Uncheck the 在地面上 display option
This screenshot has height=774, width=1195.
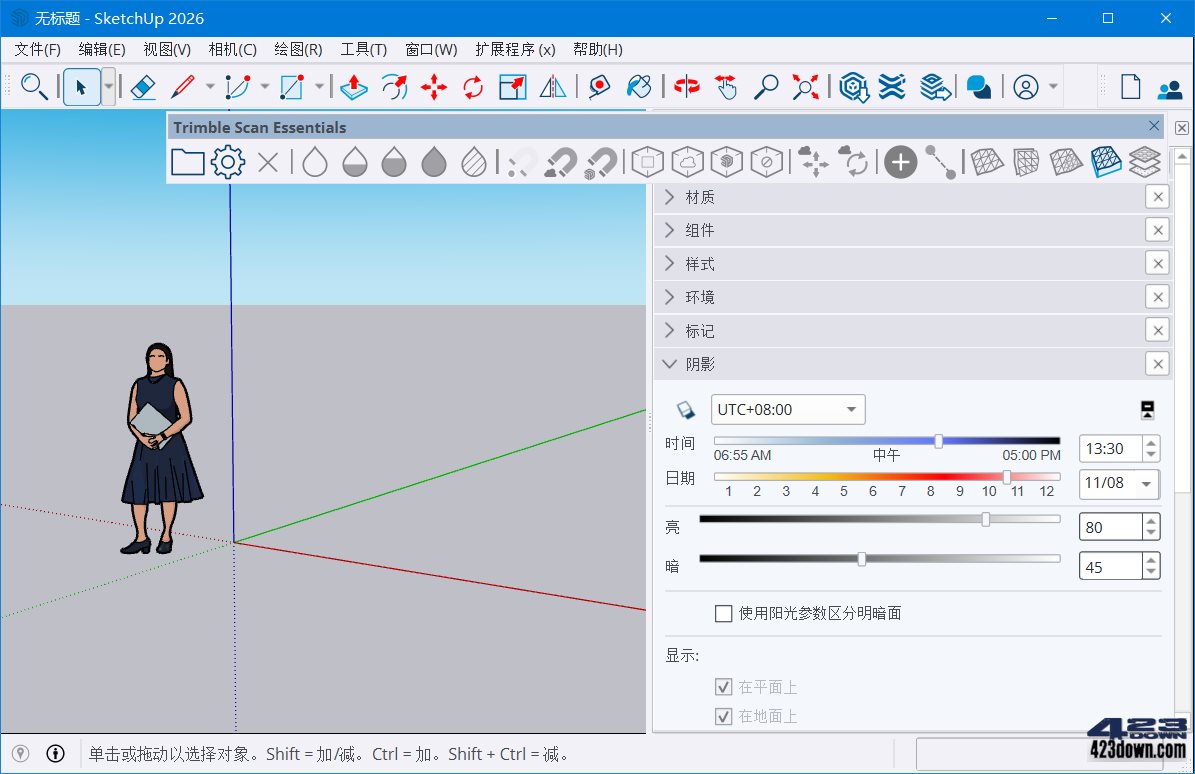(x=724, y=716)
